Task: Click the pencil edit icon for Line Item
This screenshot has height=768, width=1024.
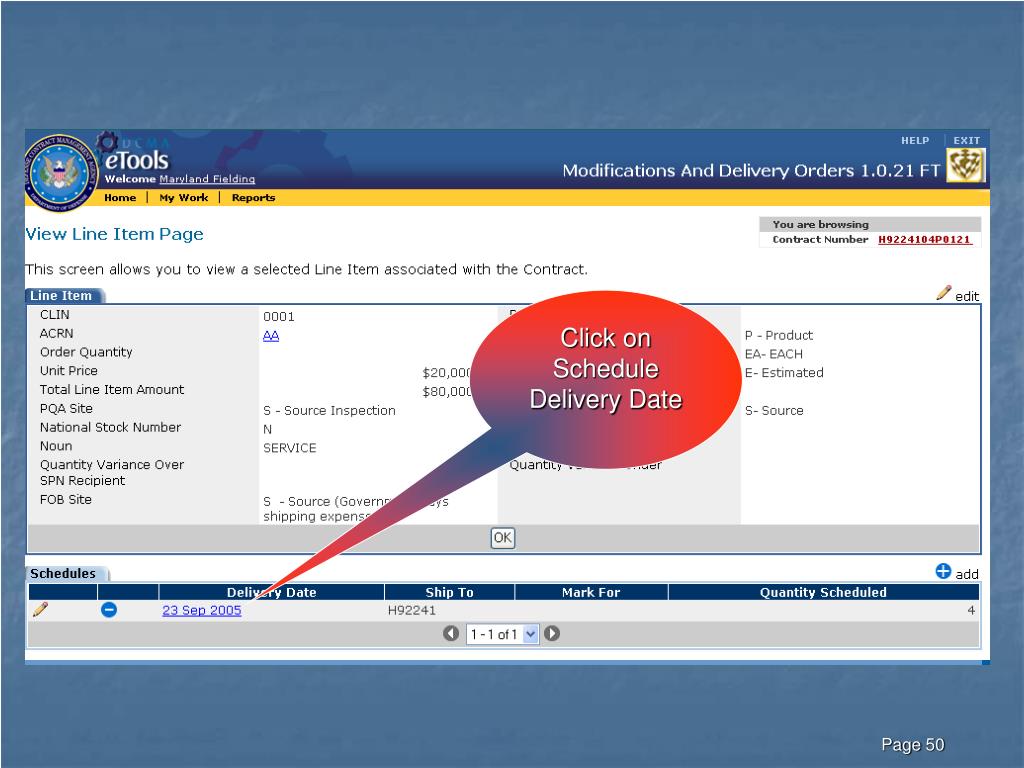Action: (944, 293)
